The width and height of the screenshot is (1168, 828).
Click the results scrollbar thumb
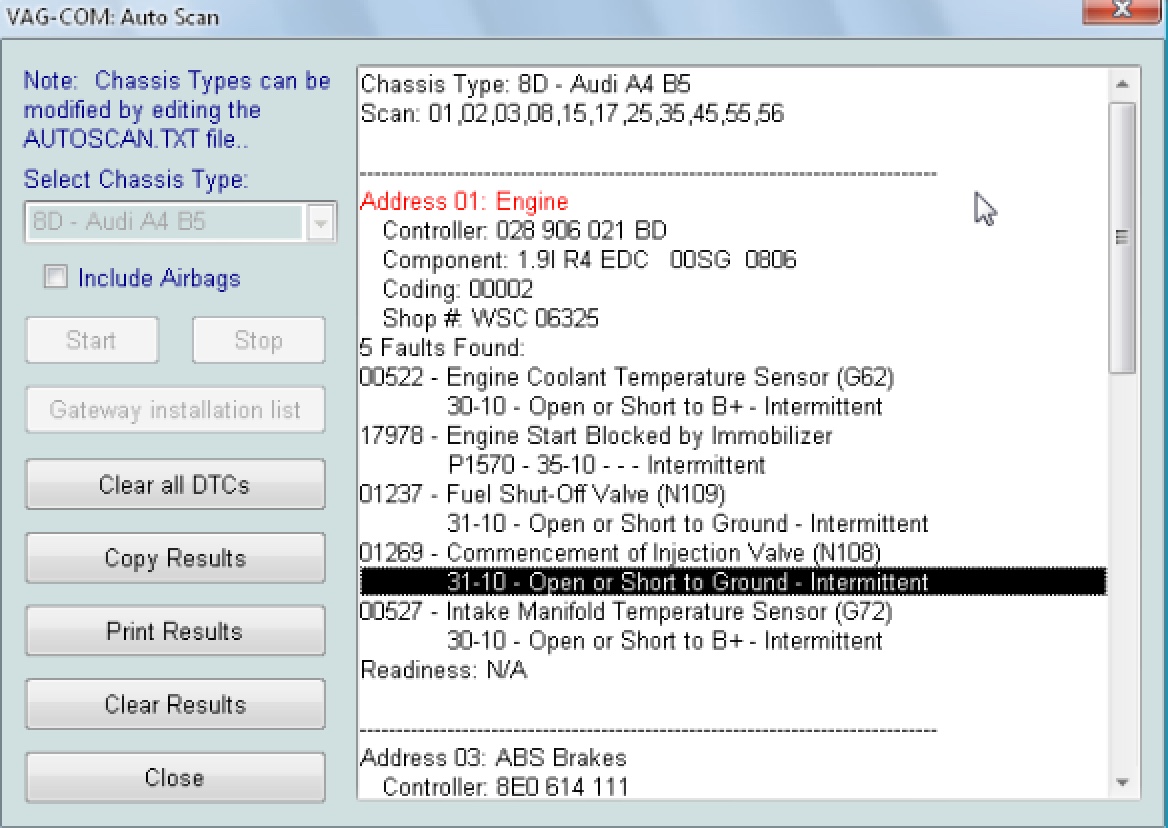[1122, 238]
